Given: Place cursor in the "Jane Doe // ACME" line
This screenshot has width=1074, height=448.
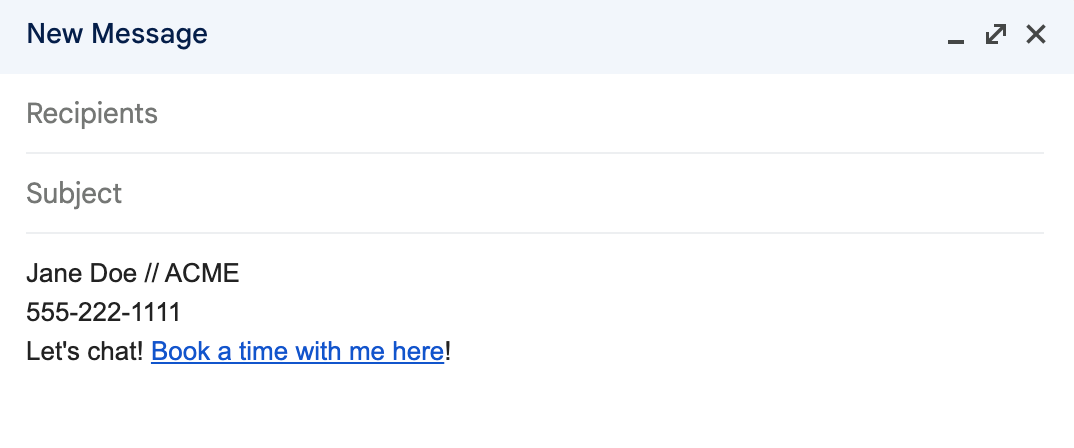Looking at the screenshot, I should click(x=132, y=273).
